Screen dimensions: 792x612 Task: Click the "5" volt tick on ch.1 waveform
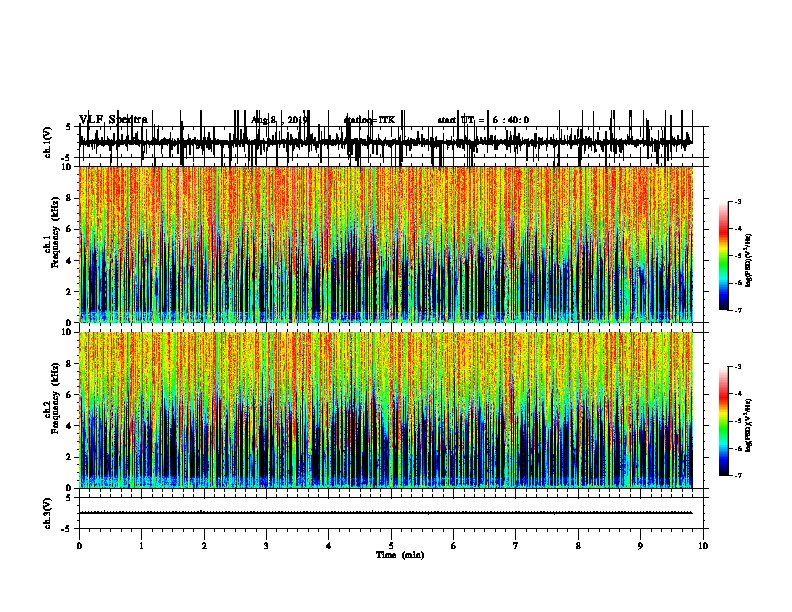pyautogui.click(x=68, y=127)
